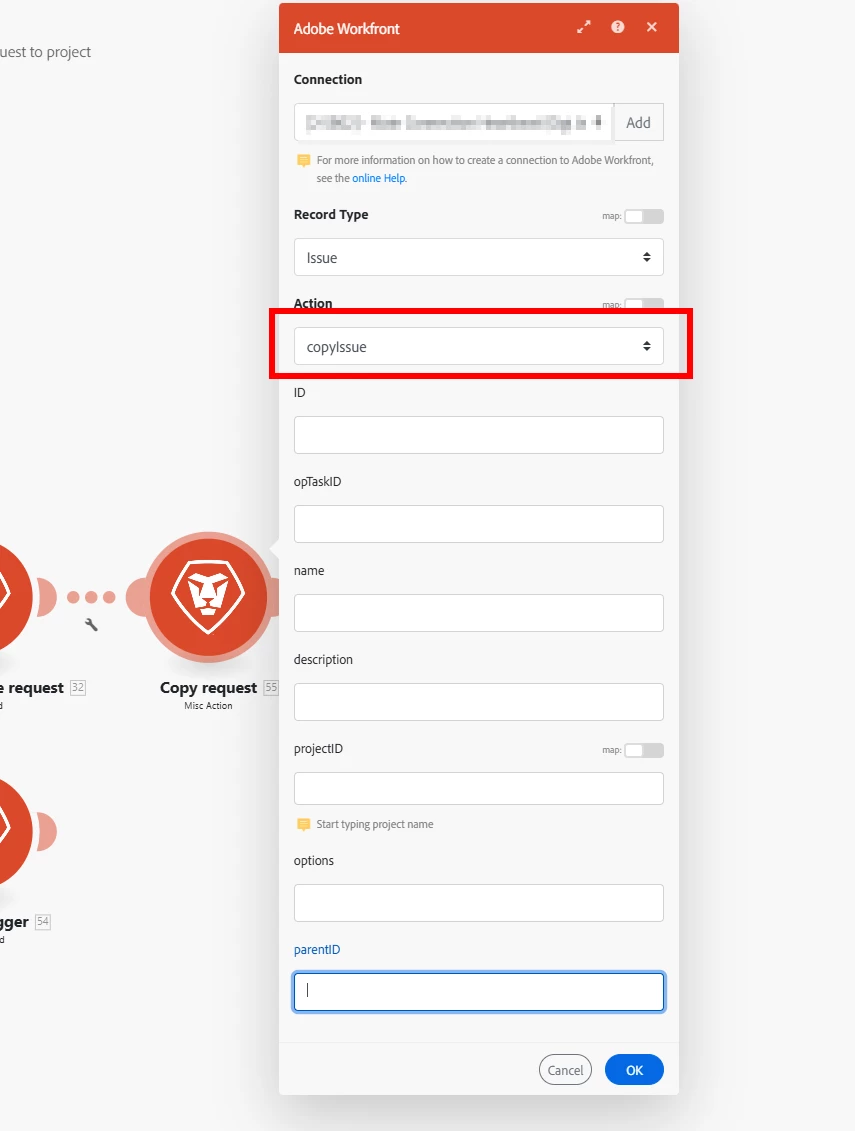This screenshot has width=855, height=1131.
Task: Focus the projectID input field
Action: [x=478, y=788]
